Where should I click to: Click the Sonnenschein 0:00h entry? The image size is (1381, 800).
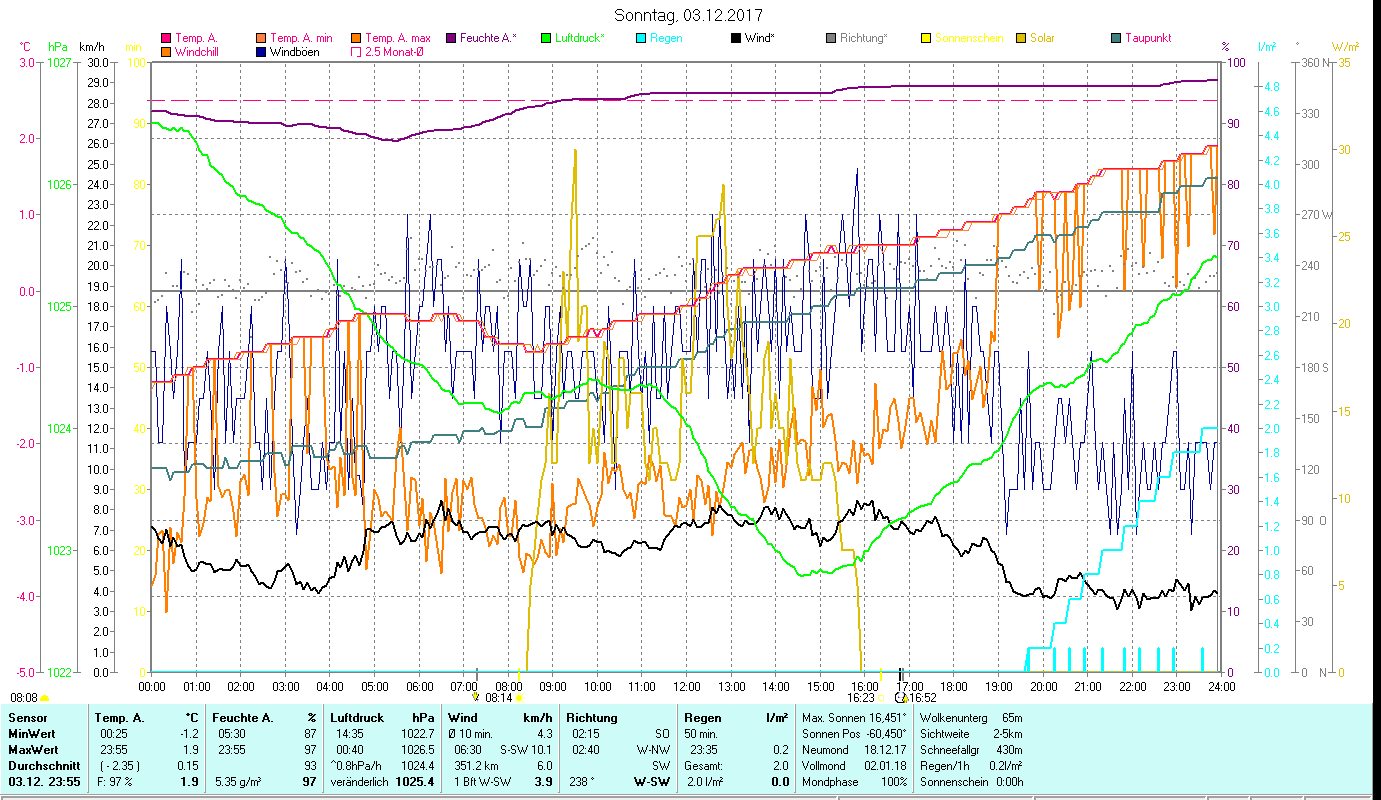click(970, 782)
